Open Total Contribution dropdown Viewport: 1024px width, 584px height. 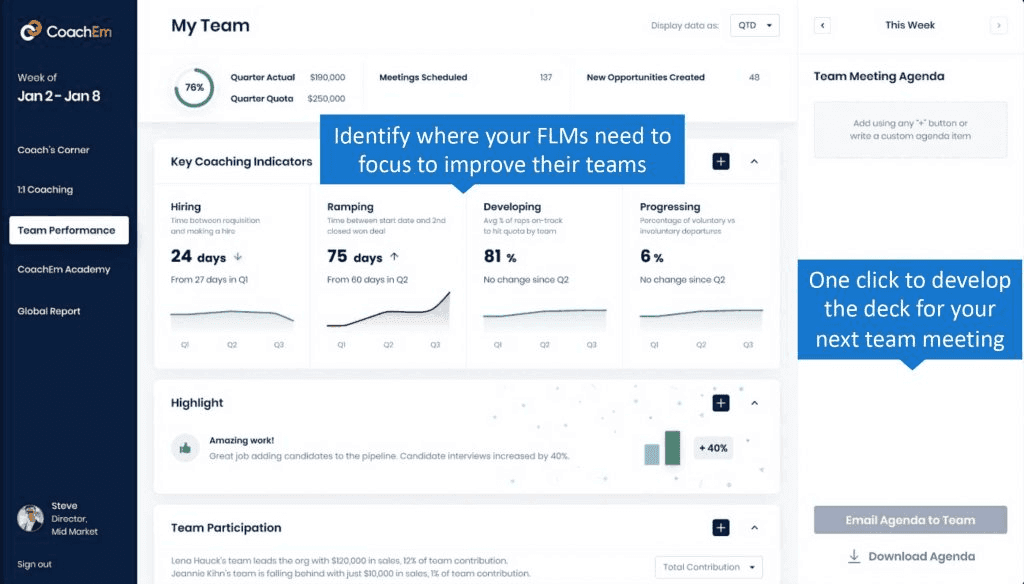(x=708, y=567)
